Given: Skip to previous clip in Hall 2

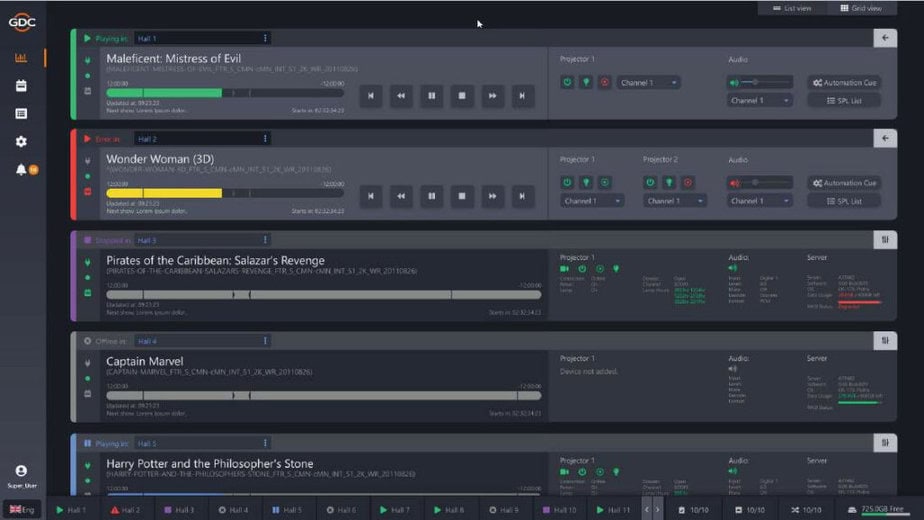Looking at the screenshot, I should pyautogui.click(x=371, y=196).
